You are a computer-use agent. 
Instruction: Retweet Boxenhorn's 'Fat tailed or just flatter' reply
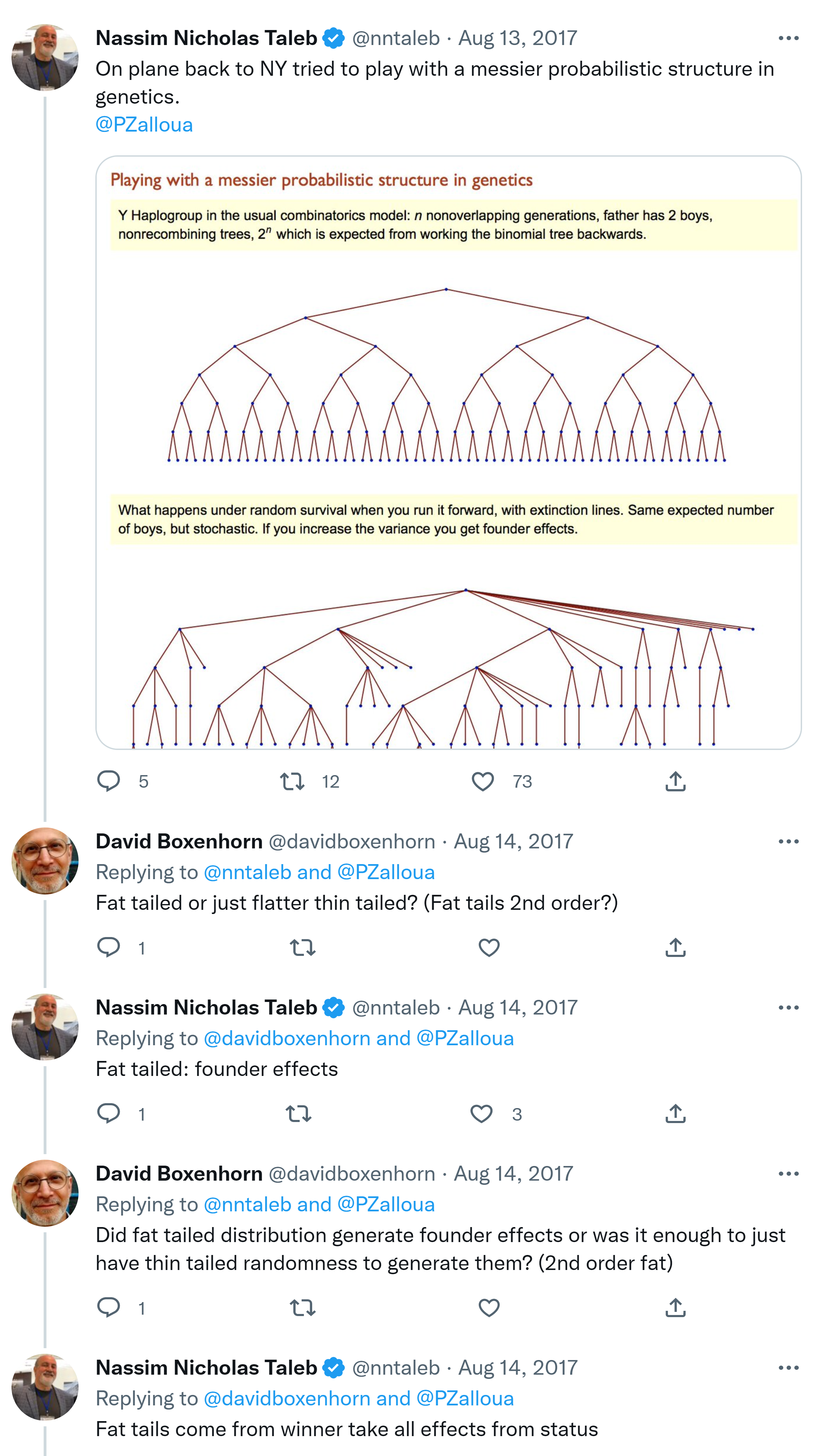click(303, 947)
